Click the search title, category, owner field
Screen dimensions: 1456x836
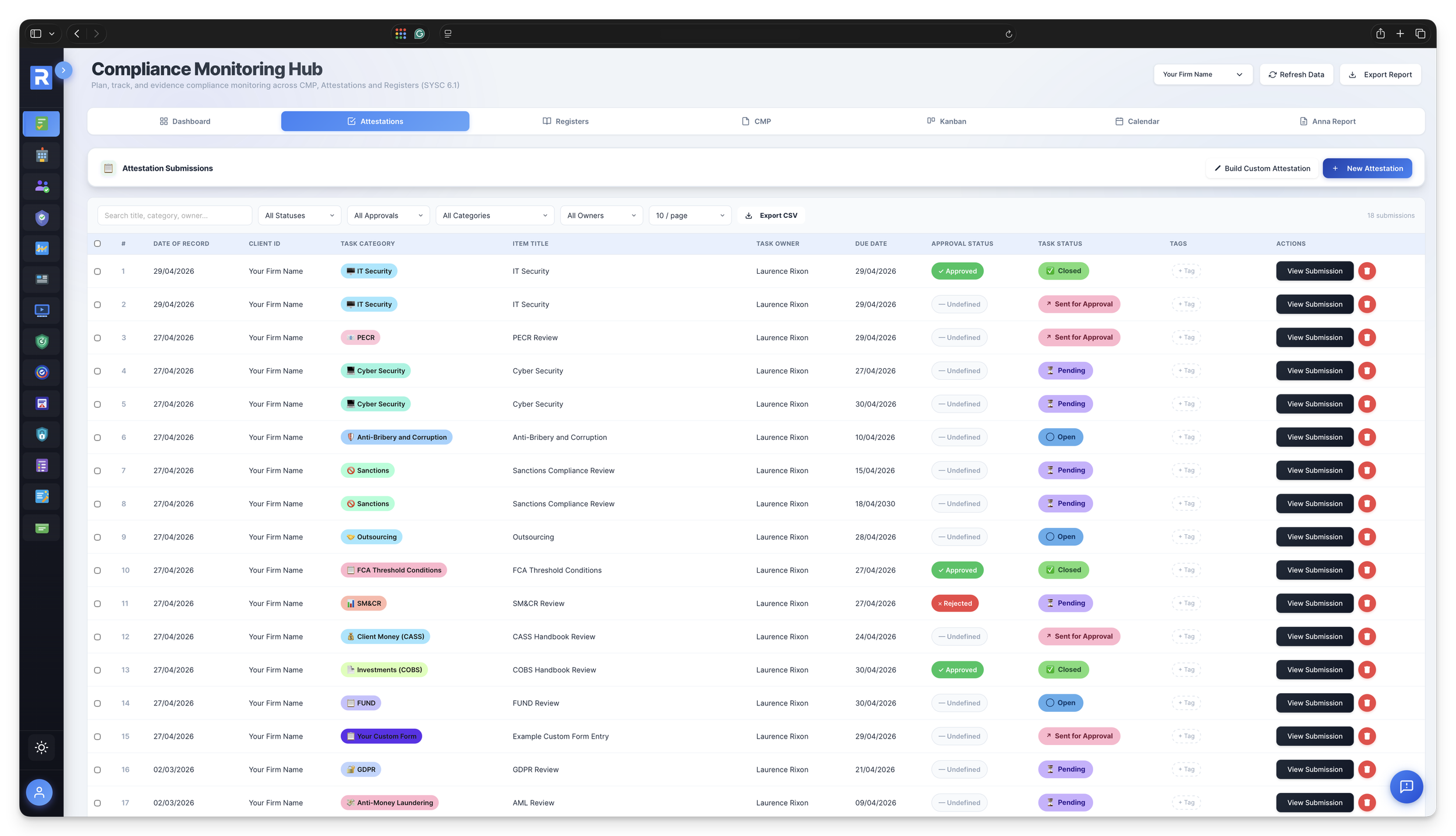(x=174, y=216)
